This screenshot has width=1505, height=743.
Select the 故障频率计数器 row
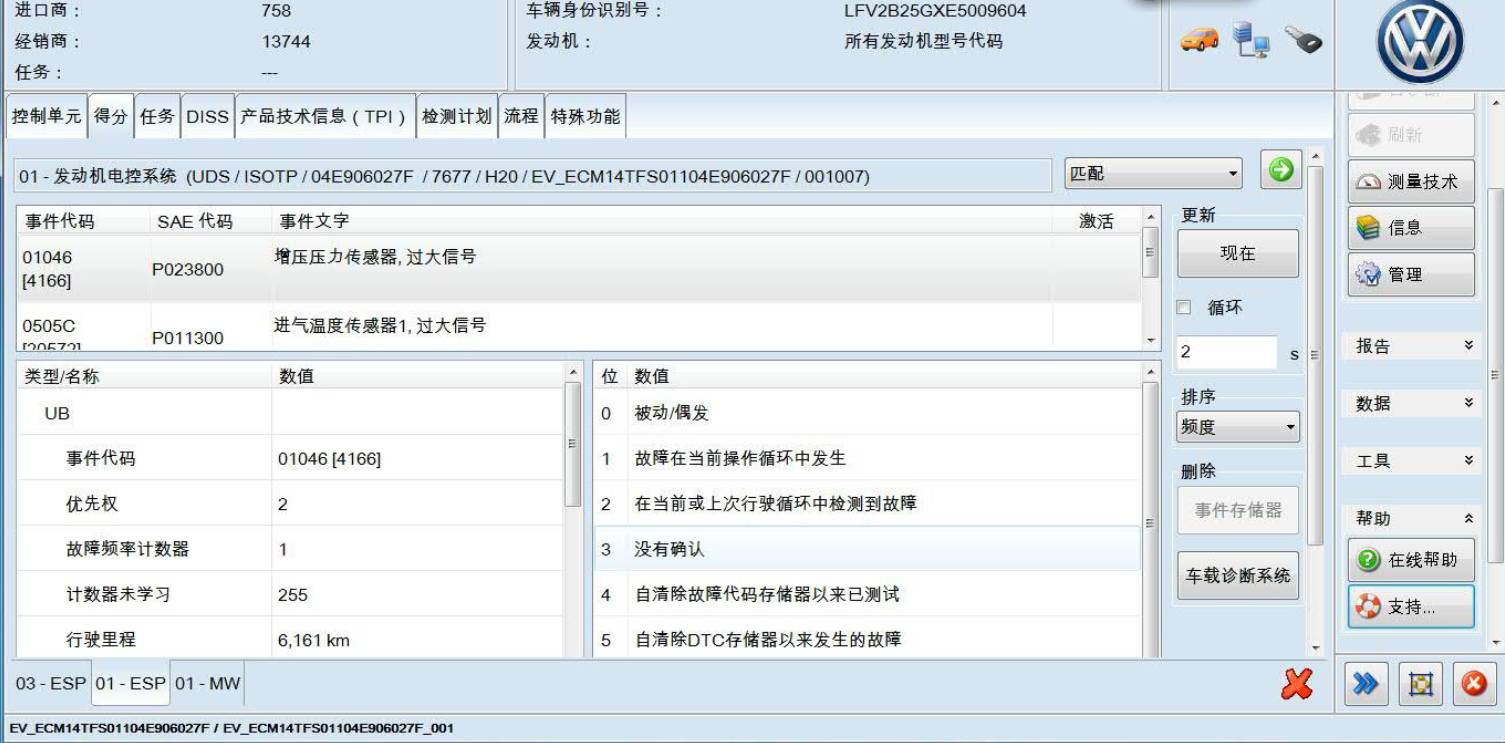[x=291, y=549]
